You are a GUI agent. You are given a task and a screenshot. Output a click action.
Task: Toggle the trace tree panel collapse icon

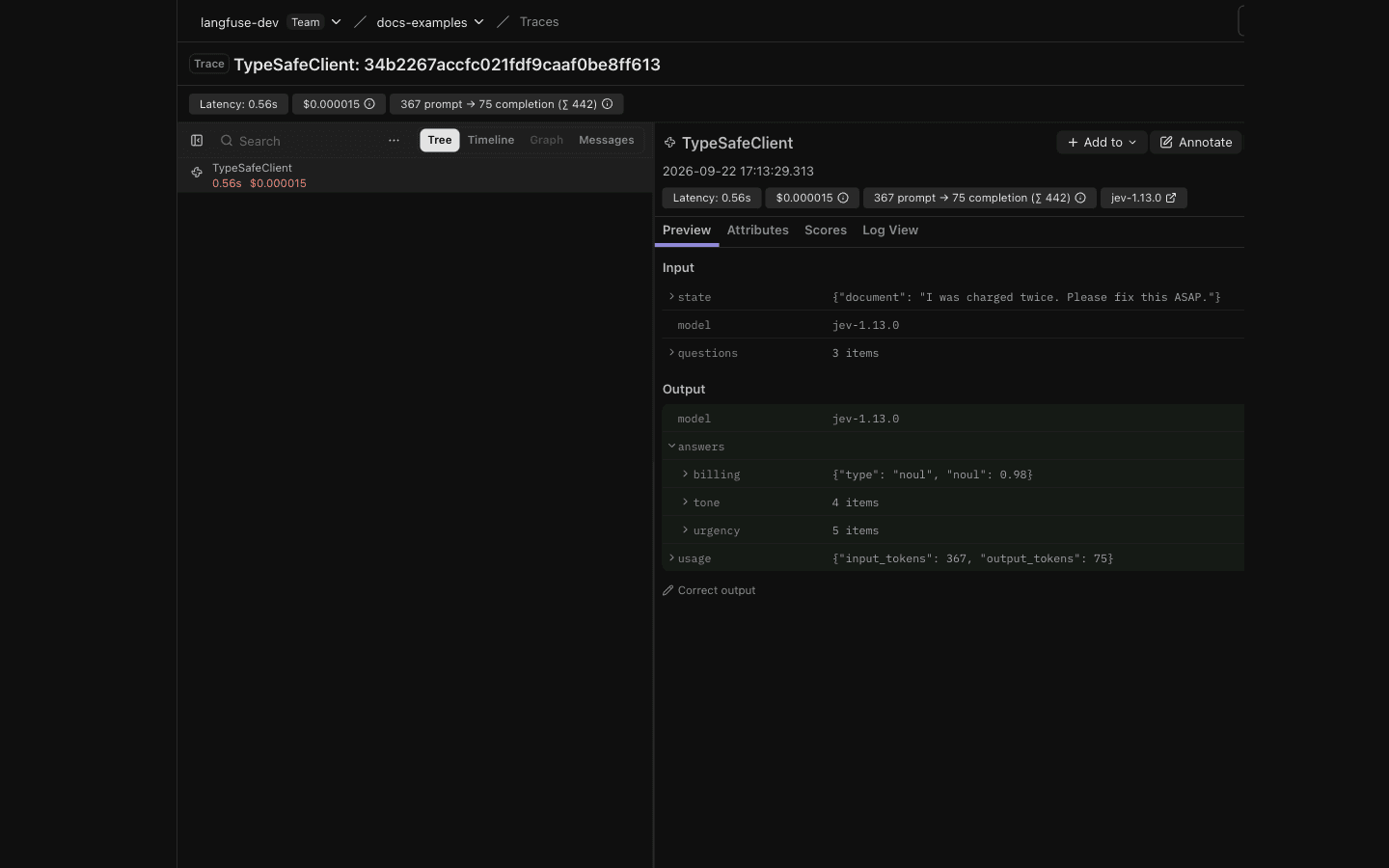tap(197, 141)
